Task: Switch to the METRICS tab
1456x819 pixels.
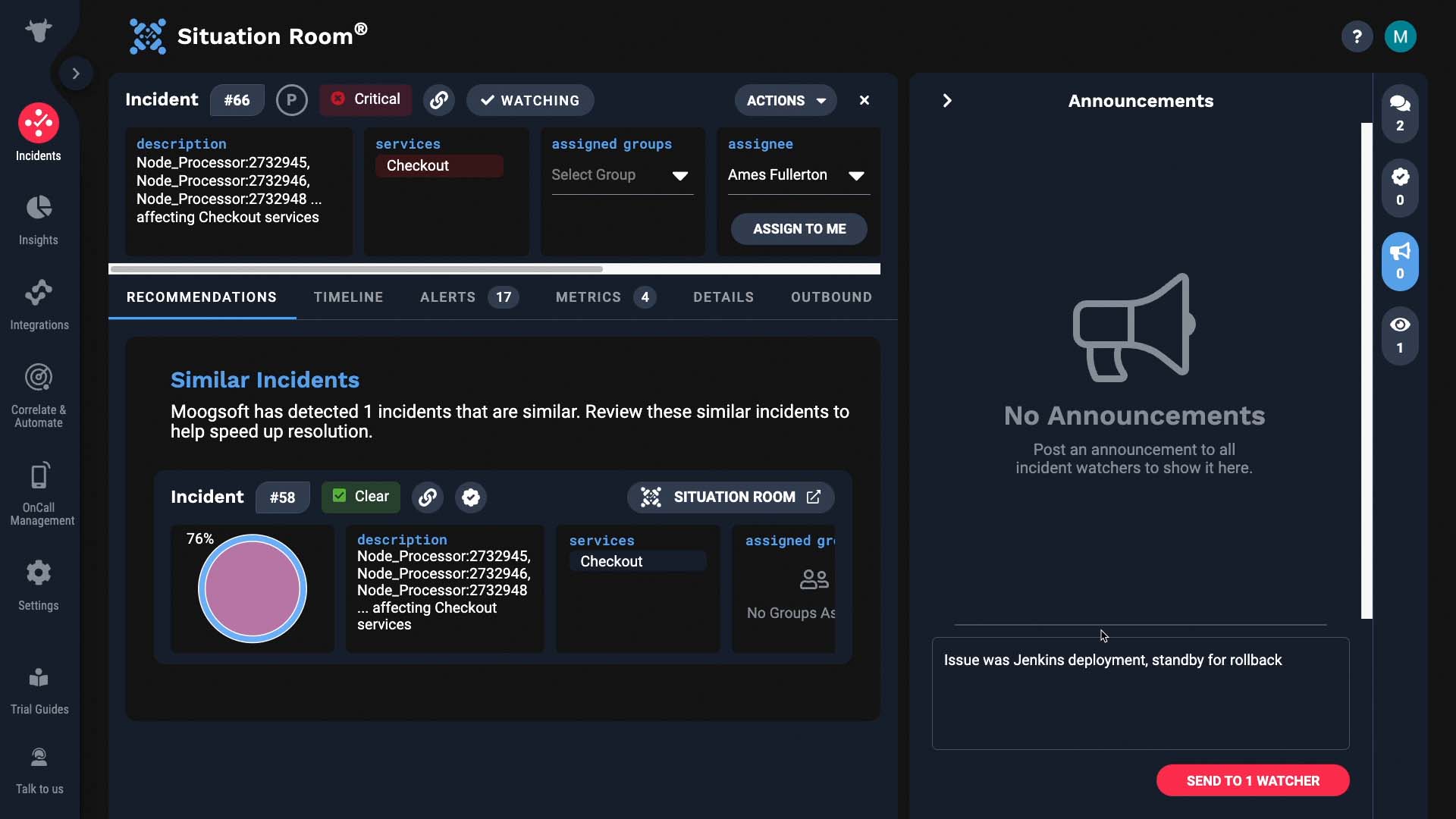Action: (x=605, y=297)
